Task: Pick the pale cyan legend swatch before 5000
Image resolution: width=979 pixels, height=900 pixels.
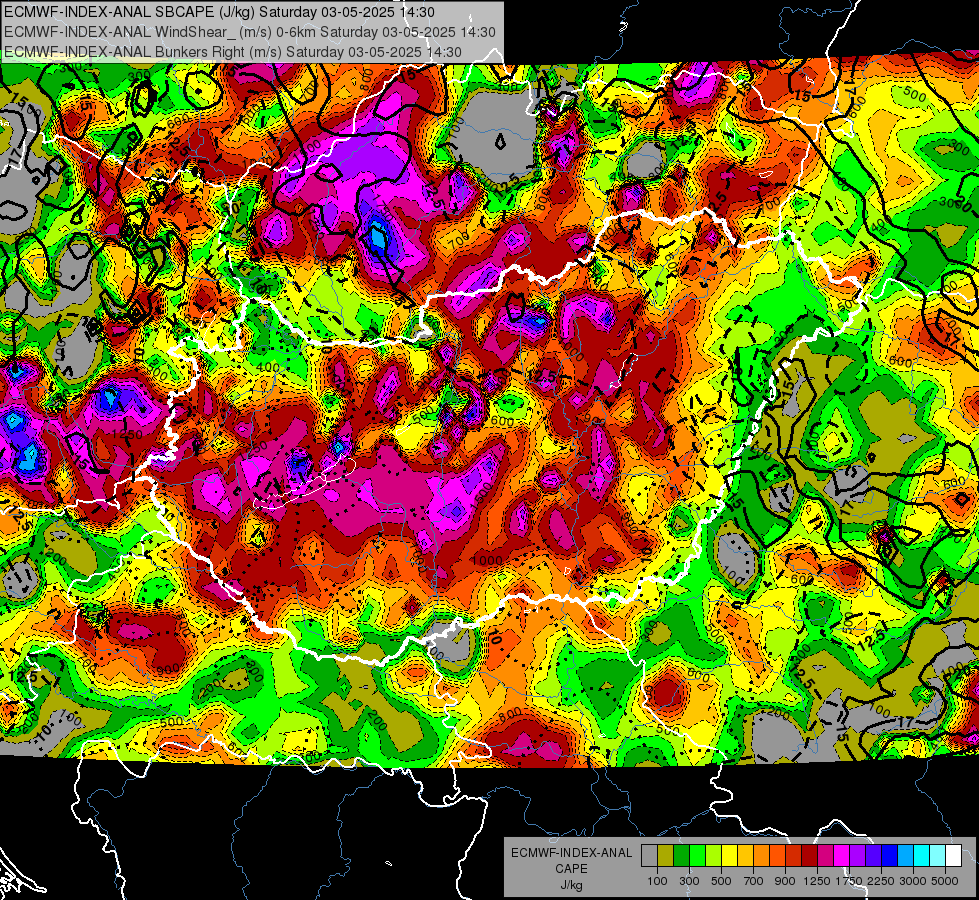Action: [x=937, y=856]
